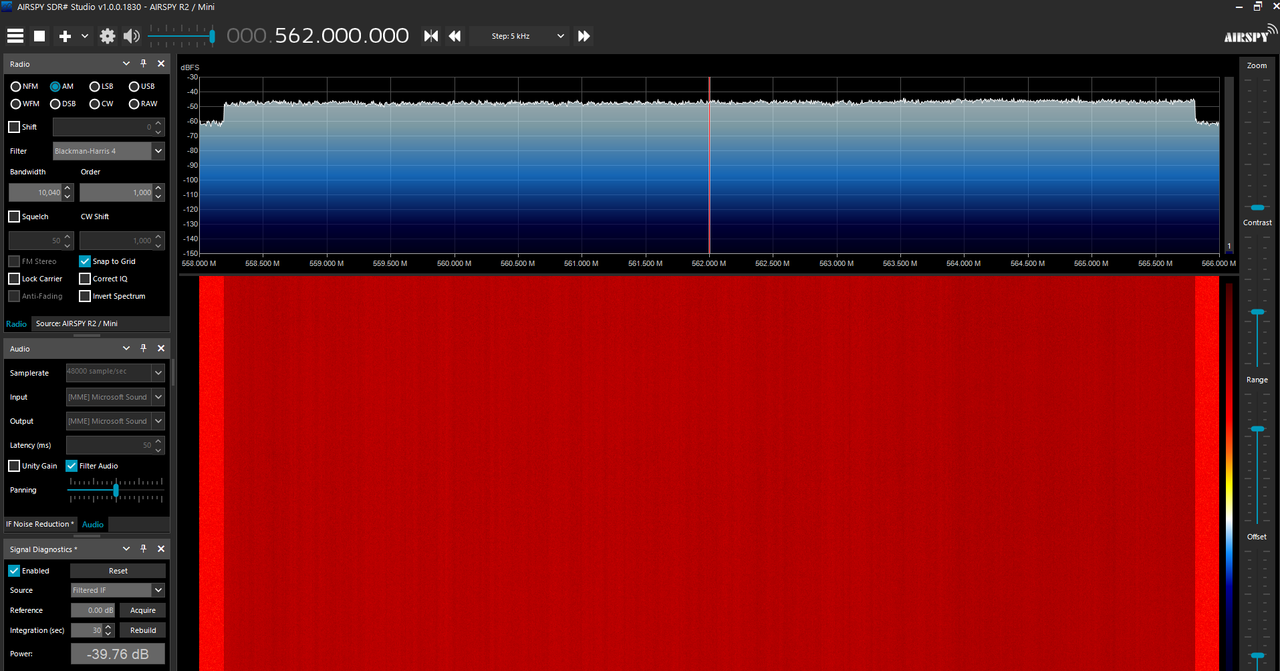Increase Integration (sec) with stepper
Image resolution: width=1280 pixels, height=671 pixels.
coord(109,627)
